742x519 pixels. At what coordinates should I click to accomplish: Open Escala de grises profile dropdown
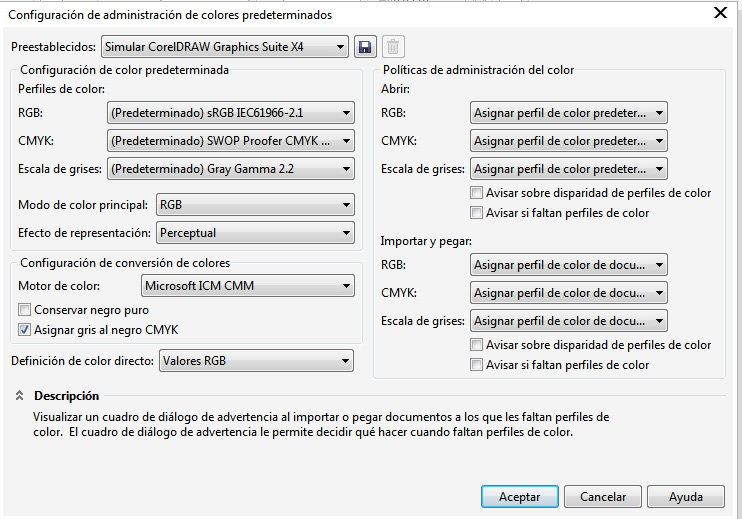tap(230, 169)
